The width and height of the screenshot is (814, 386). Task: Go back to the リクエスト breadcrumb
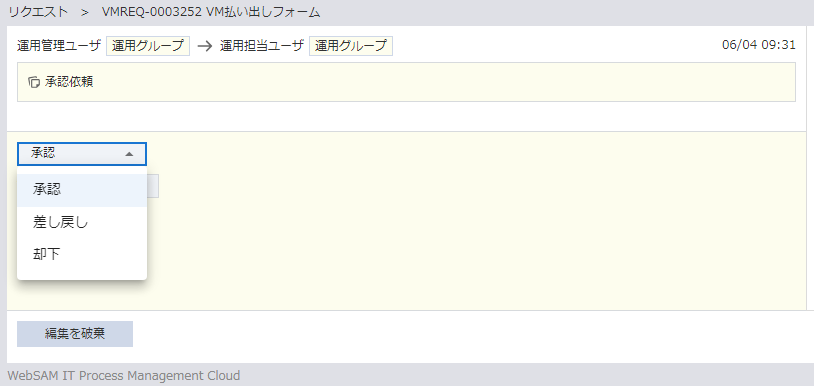[38, 12]
